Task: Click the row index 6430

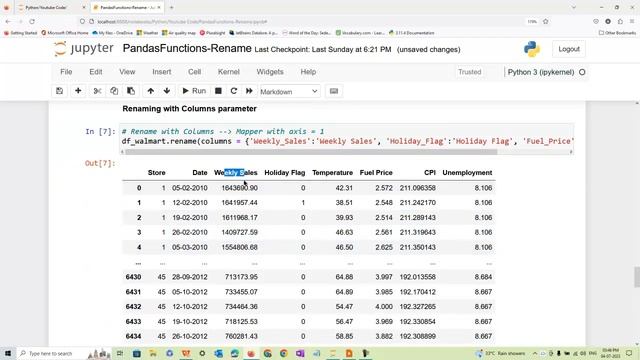Action: [133, 277]
